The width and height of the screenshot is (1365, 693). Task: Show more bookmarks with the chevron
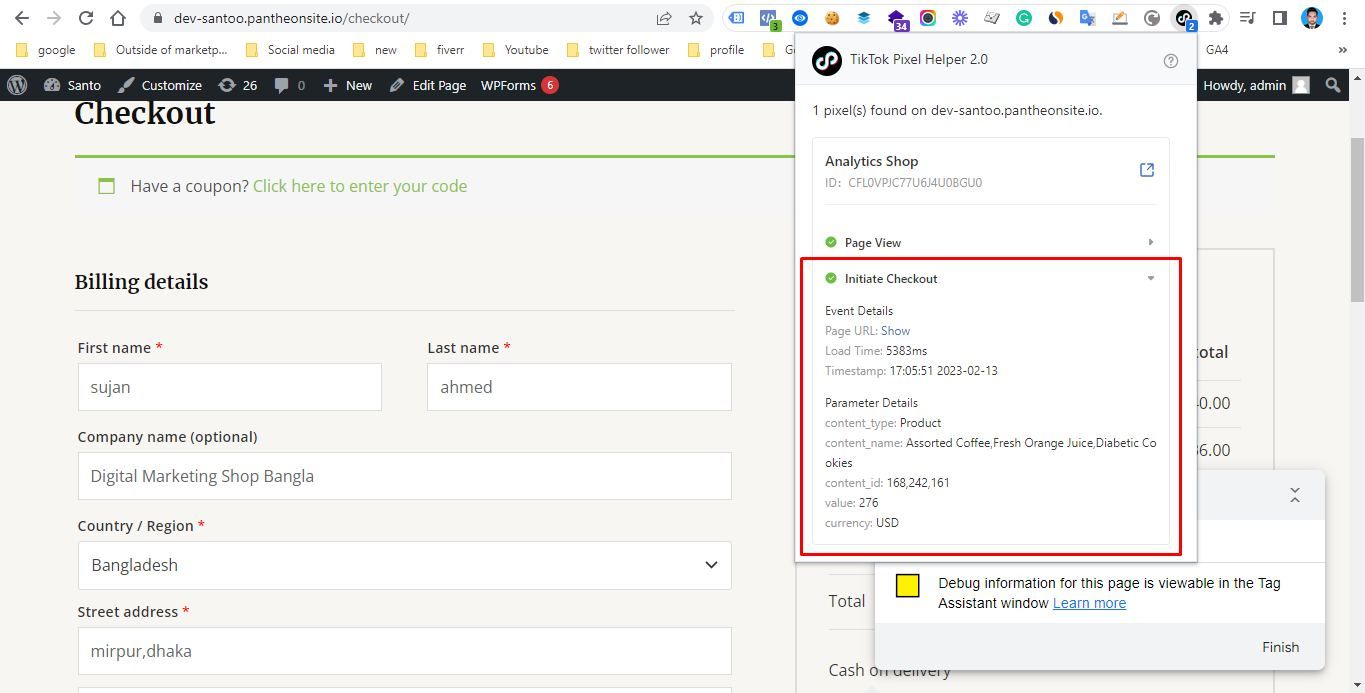(x=1342, y=49)
